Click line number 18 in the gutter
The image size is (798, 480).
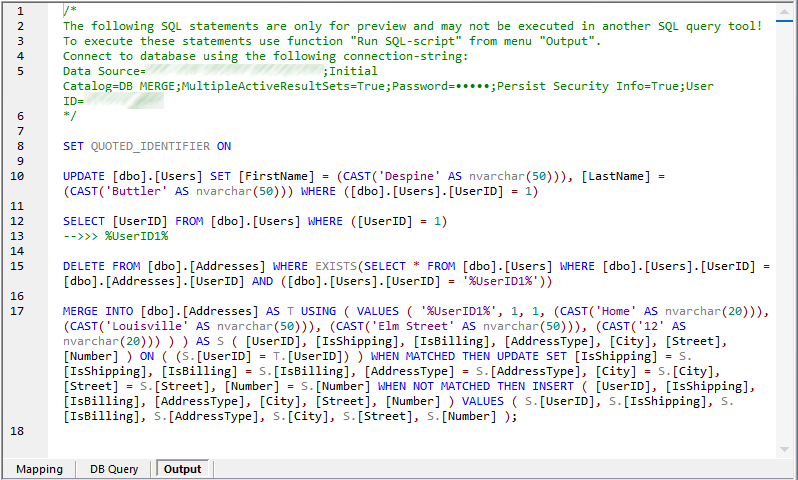[x=20, y=431]
